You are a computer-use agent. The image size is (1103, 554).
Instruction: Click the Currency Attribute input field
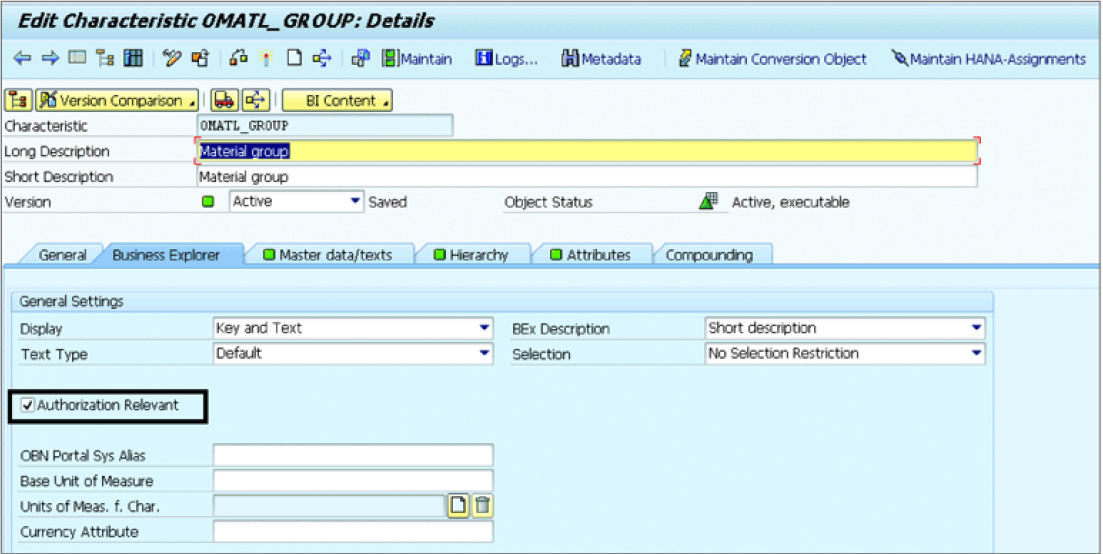point(353,532)
